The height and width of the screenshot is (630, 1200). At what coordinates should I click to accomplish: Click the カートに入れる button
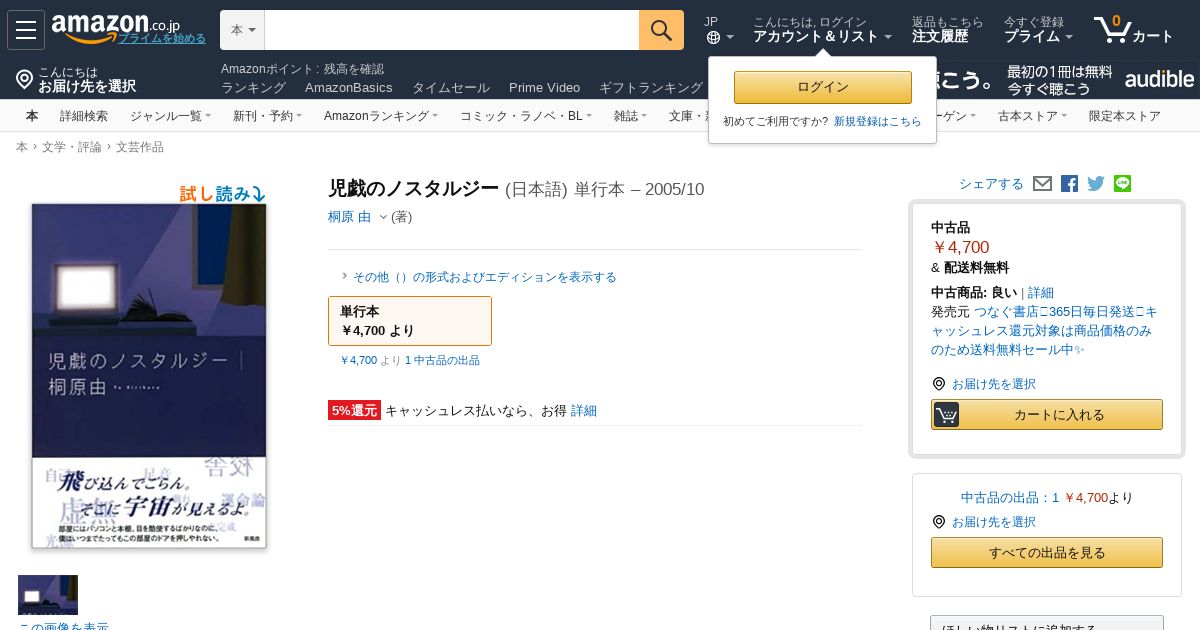click(1047, 415)
